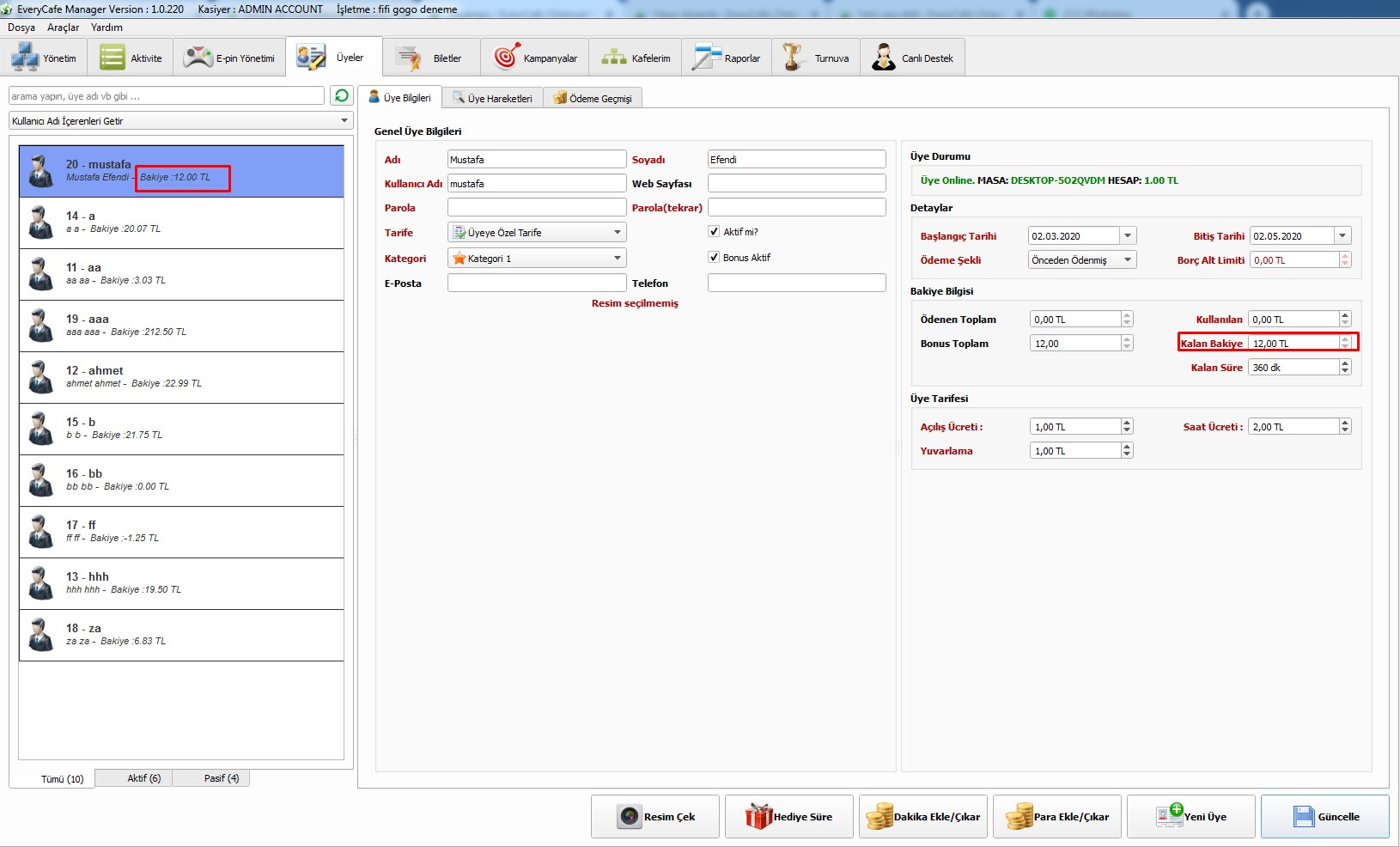The width and height of the screenshot is (1400, 847).
Task: Disable the Bonus Aktif checkbox
Action: (x=714, y=257)
